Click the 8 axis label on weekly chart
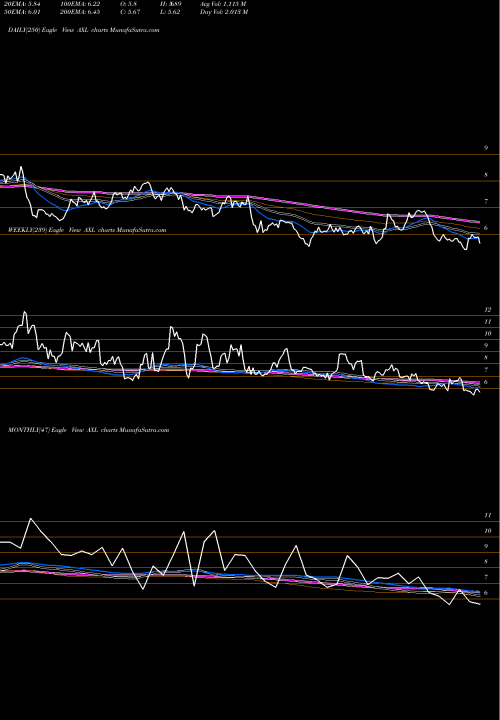 (486, 358)
